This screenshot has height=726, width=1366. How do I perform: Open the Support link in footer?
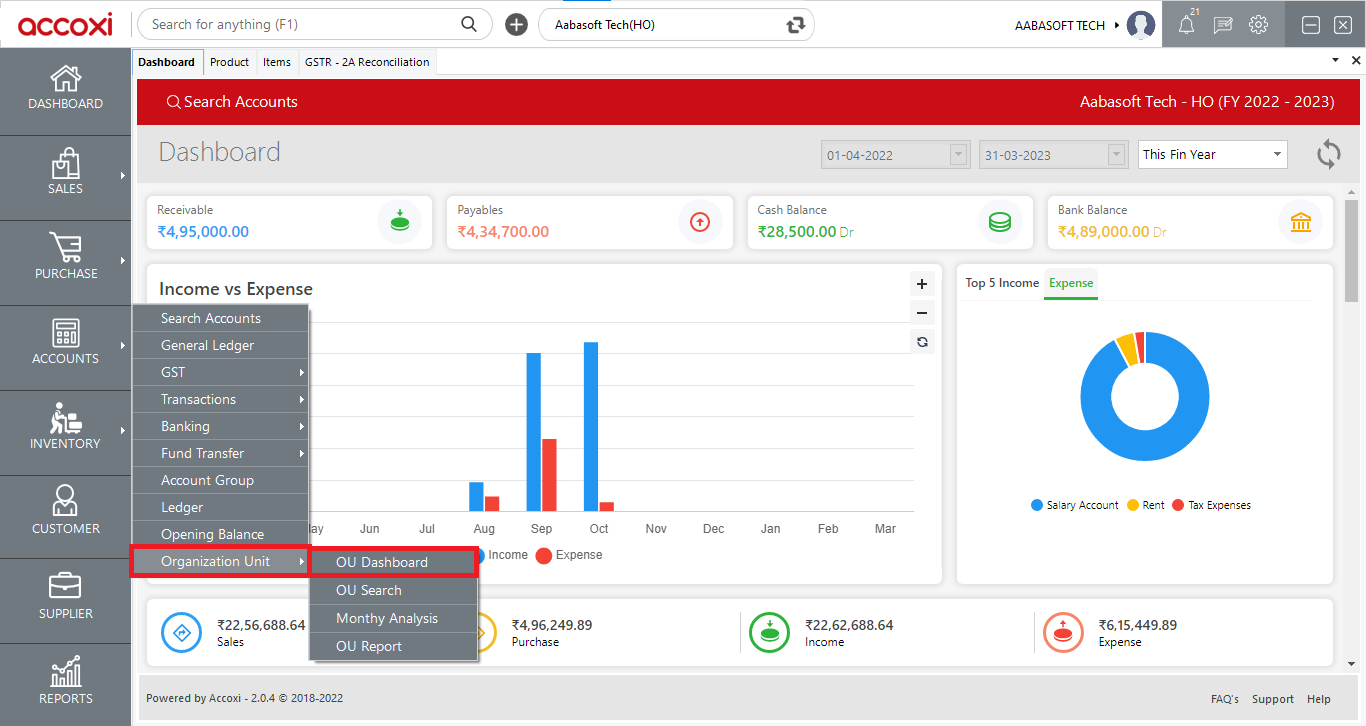click(1272, 699)
